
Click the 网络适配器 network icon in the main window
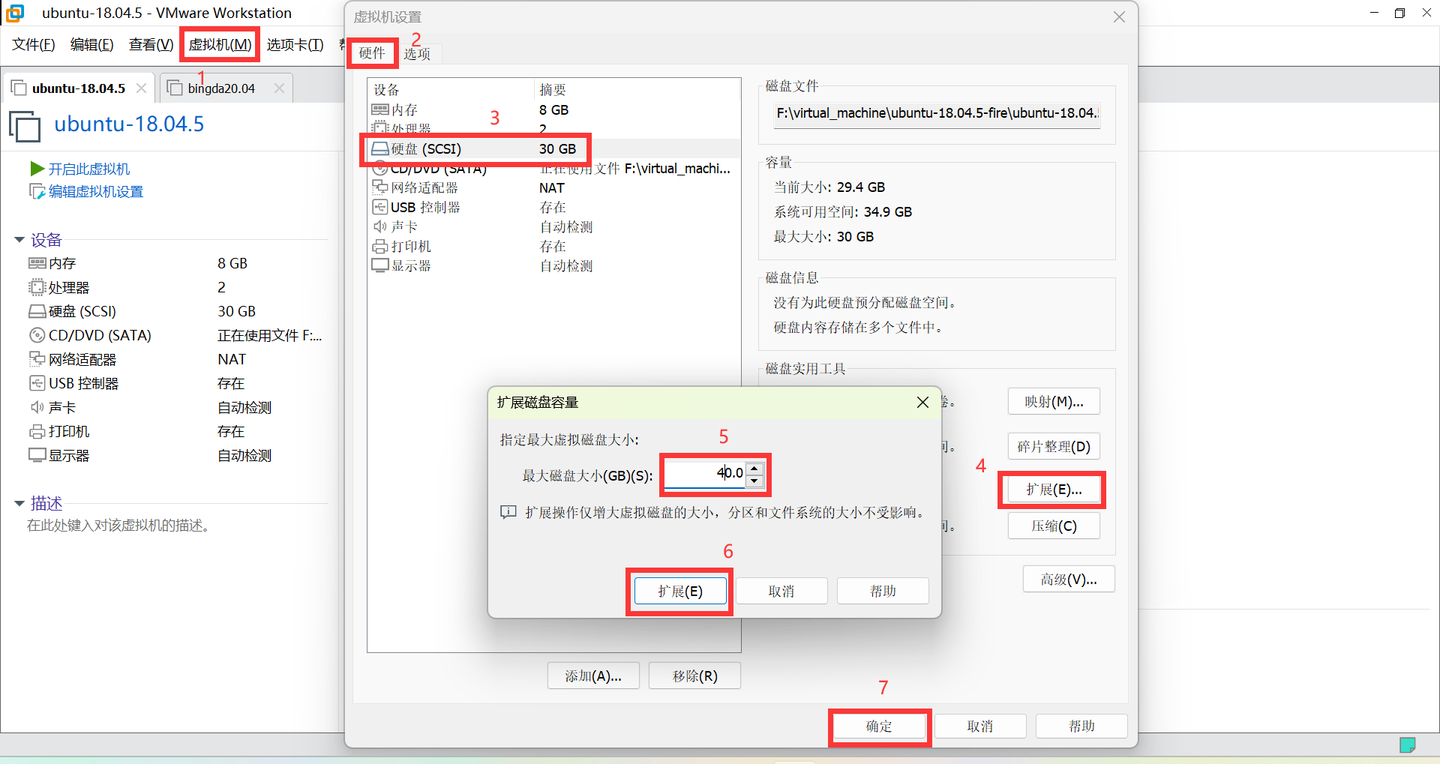37,359
